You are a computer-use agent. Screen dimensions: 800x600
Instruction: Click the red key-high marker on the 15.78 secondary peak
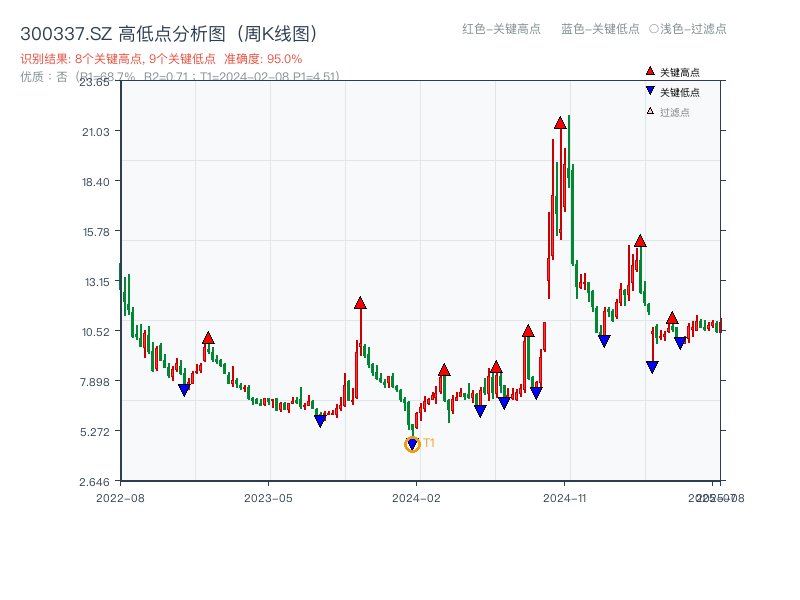(639, 239)
